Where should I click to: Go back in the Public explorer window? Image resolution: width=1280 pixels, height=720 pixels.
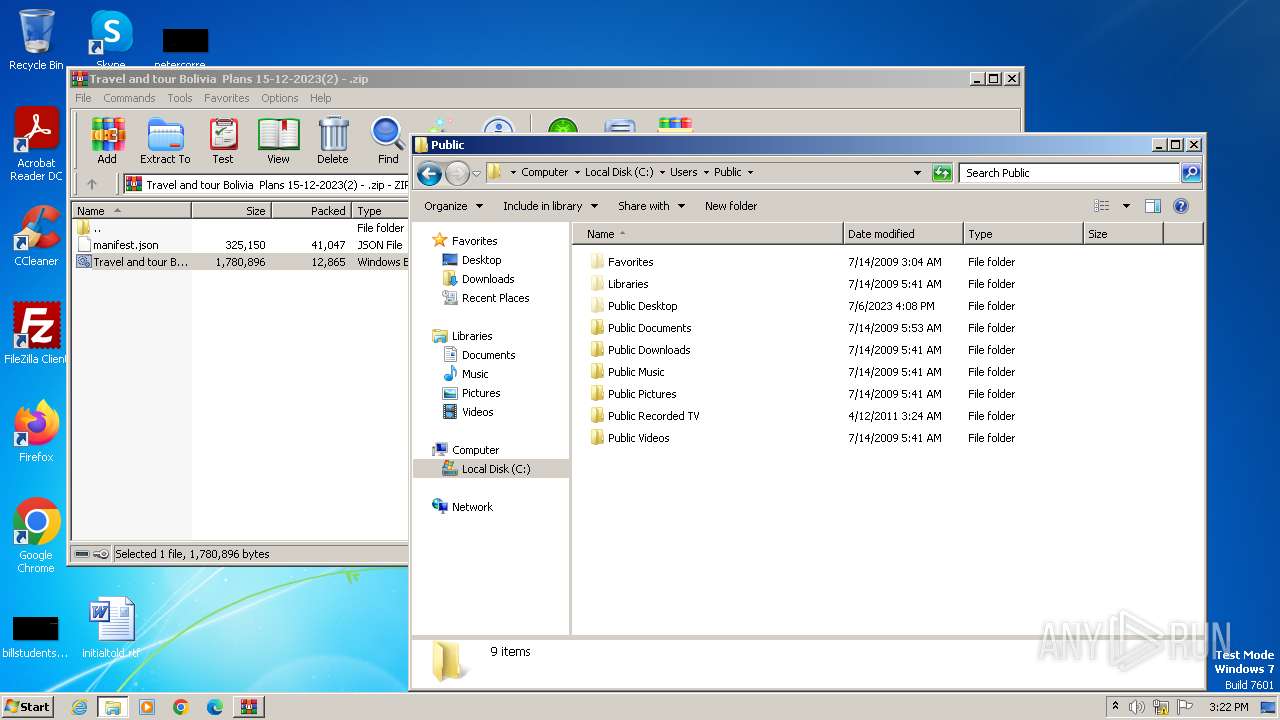(x=429, y=173)
